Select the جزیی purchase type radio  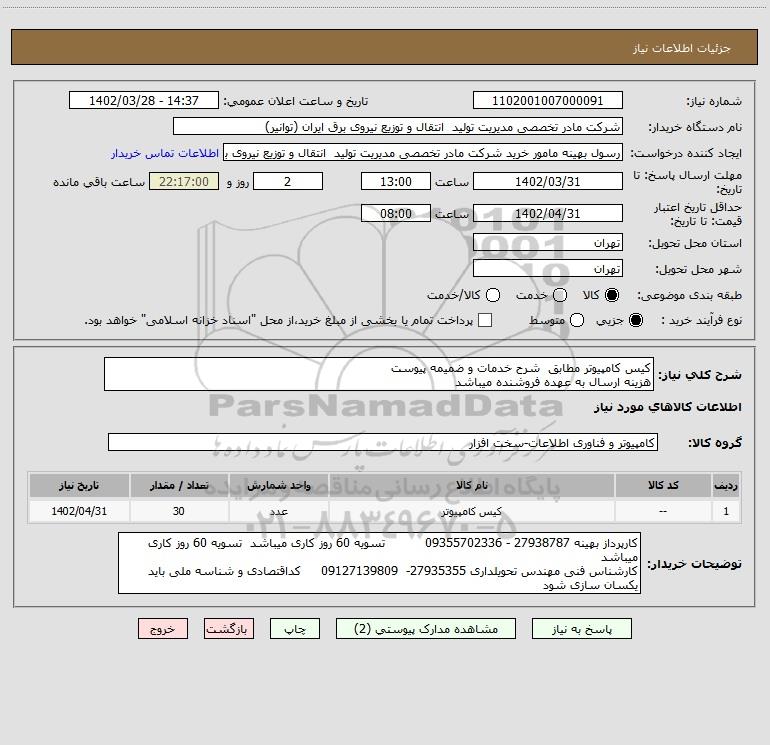point(635,320)
